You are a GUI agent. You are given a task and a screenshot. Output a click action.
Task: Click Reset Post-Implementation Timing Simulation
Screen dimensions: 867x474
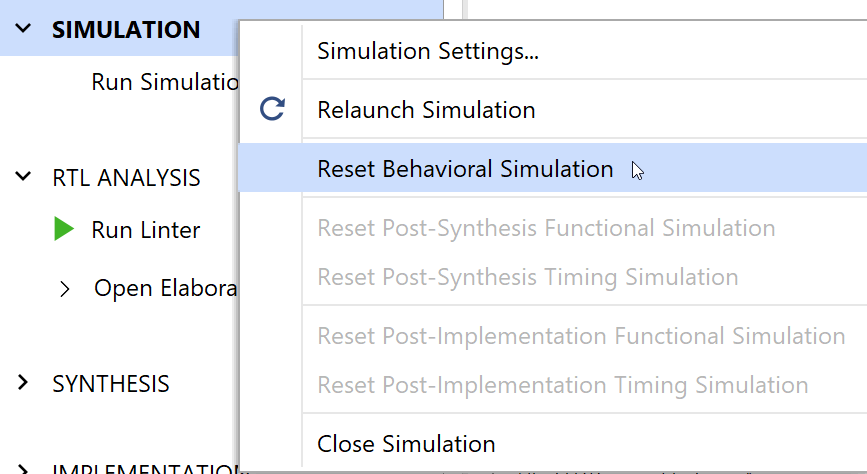point(563,384)
